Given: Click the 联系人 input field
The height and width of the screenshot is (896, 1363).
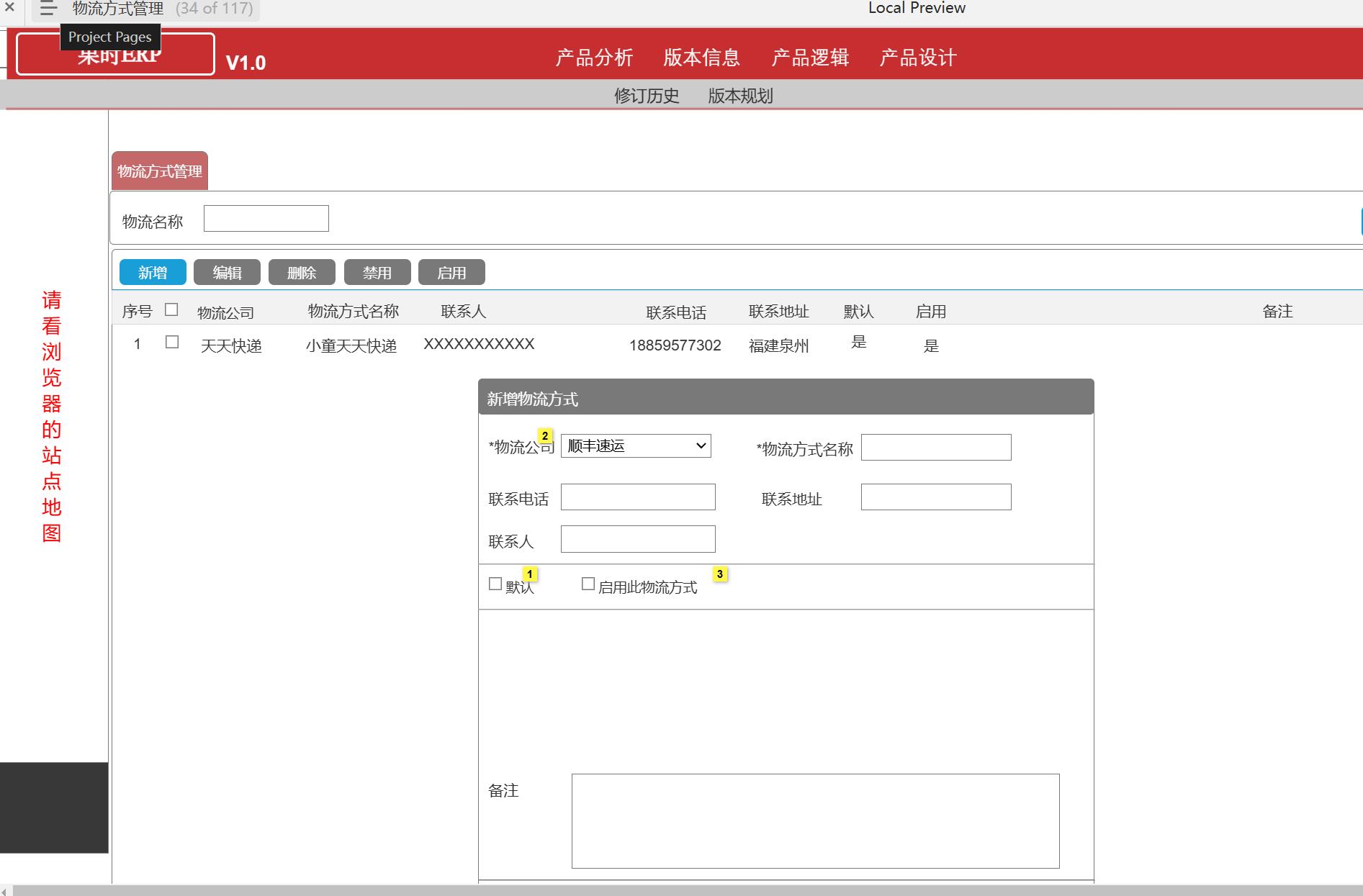Looking at the screenshot, I should point(638,539).
